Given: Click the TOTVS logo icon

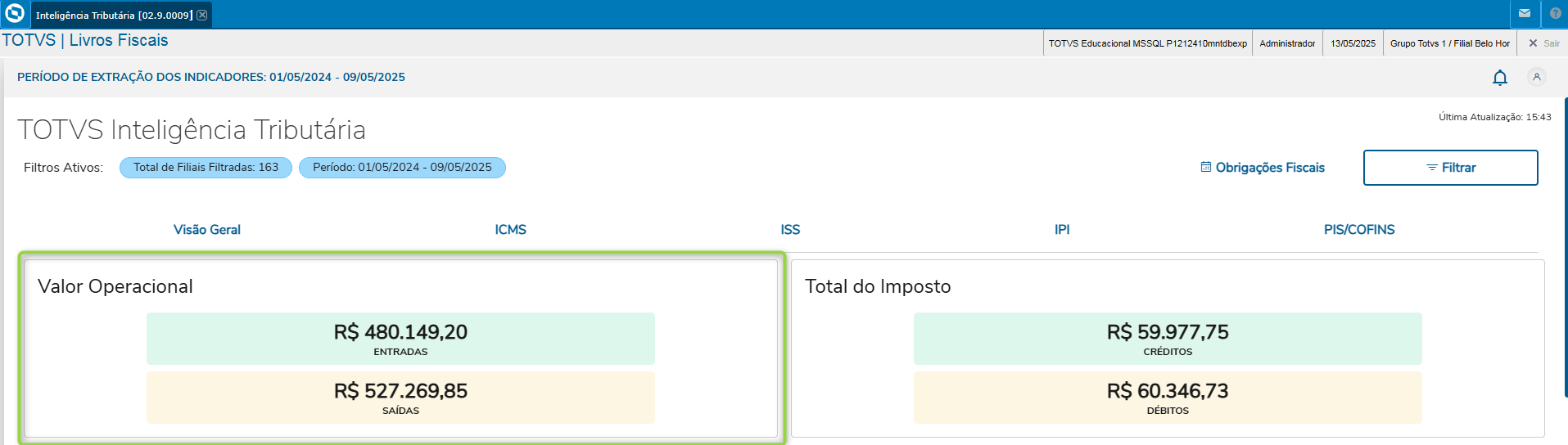Looking at the screenshot, I should pyautogui.click(x=15, y=14).
